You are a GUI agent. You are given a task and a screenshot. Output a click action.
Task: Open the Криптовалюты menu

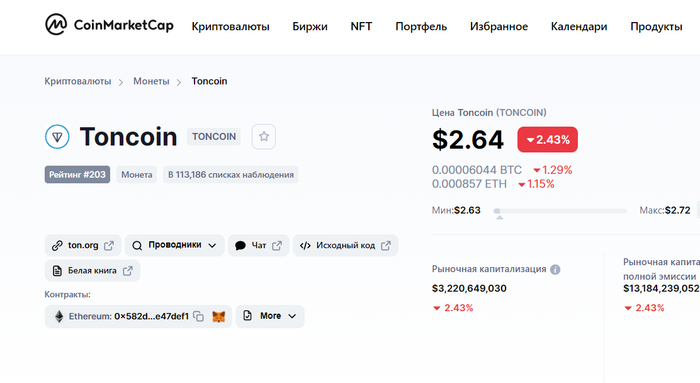pos(230,26)
